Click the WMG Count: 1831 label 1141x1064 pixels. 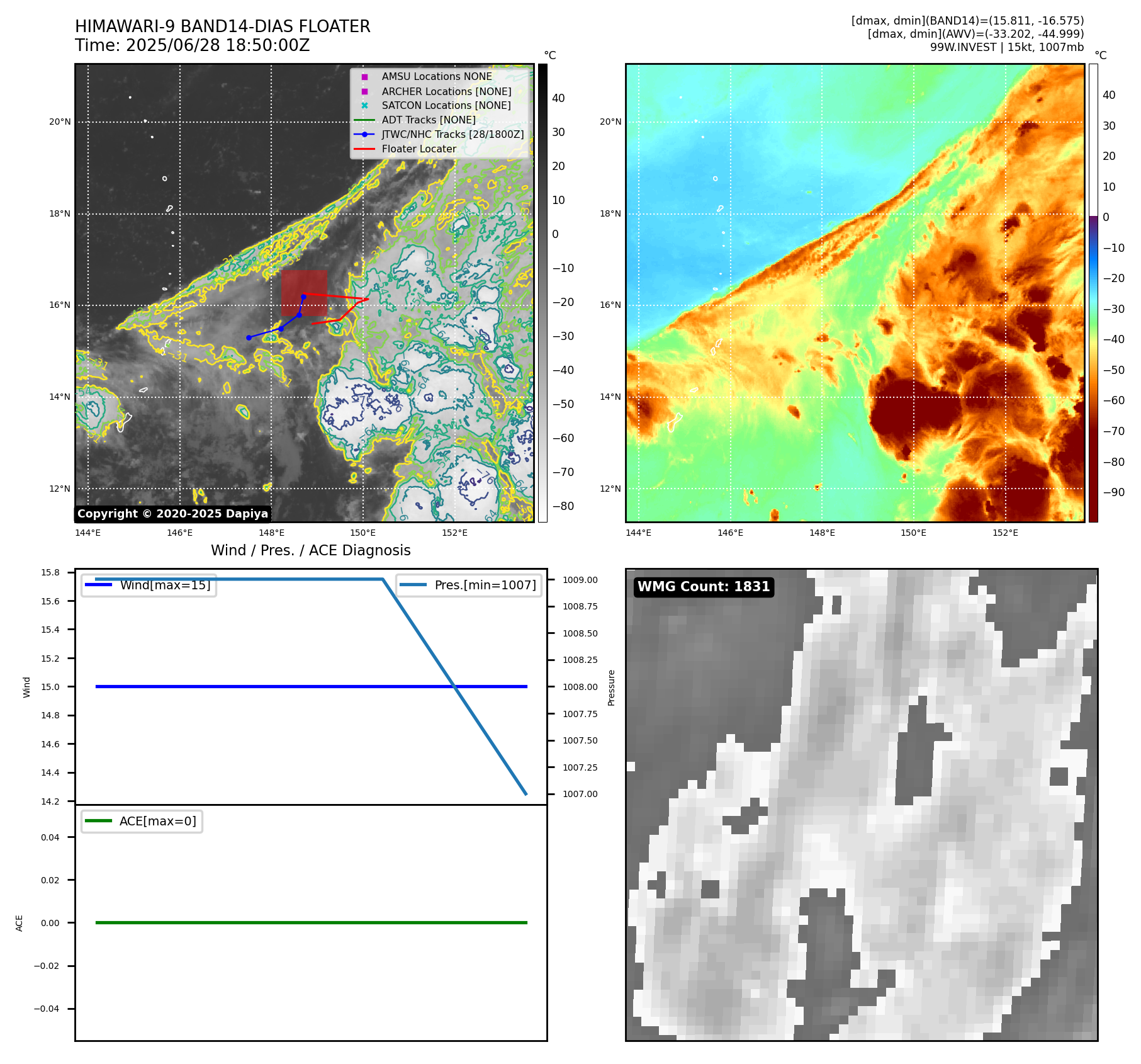(x=704, y=587)
